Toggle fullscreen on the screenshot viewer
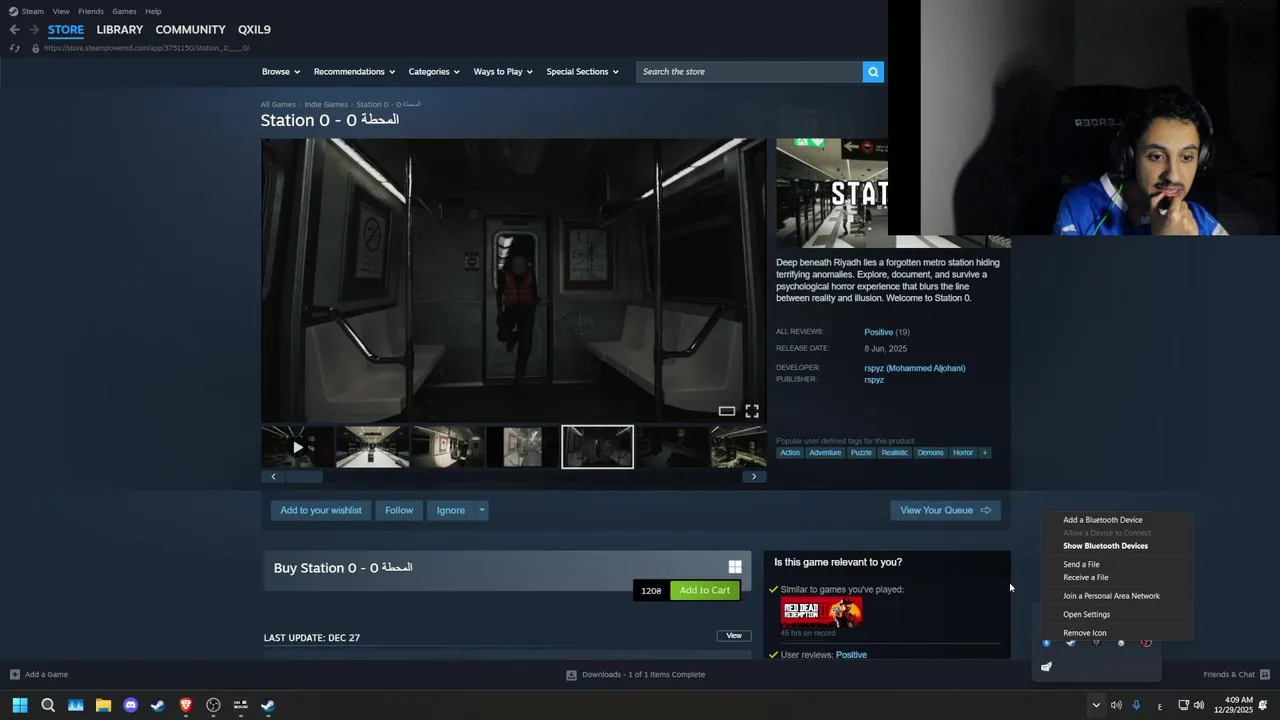This screenshot has width=1280, height=720. 752,411
